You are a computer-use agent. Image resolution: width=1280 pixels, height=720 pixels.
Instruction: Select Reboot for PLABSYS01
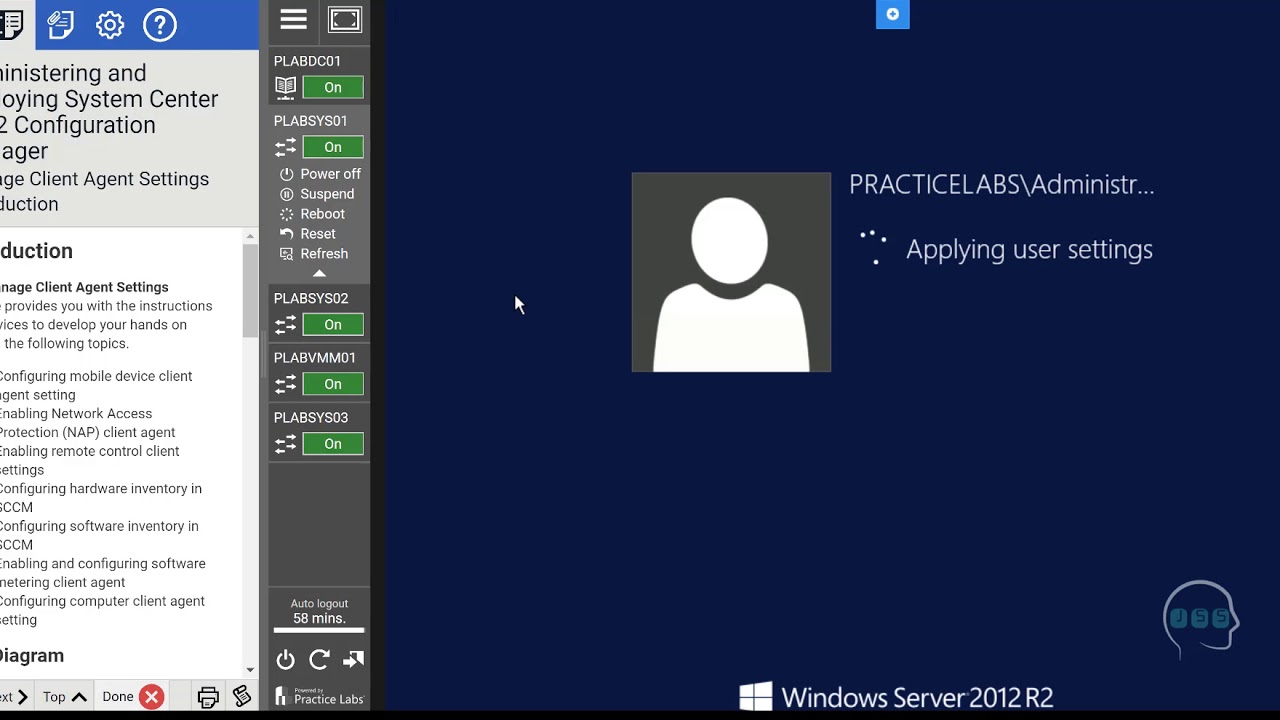coord(312,214)
